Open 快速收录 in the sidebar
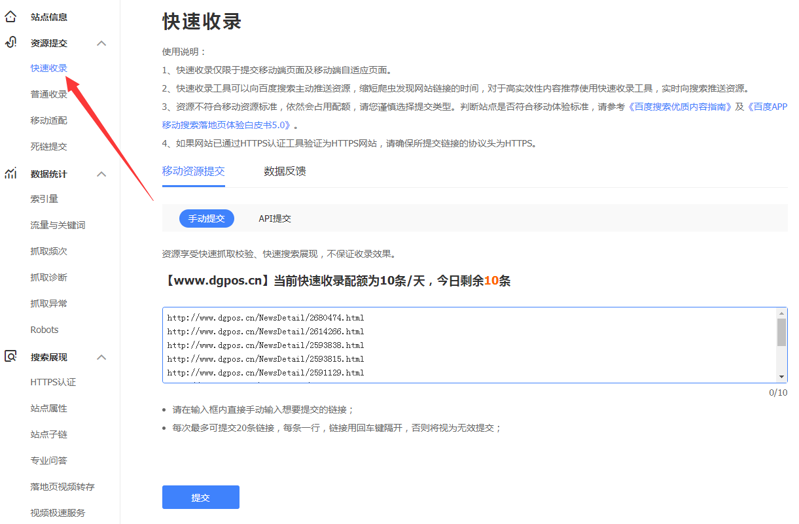799x524 pixels. [48, 68]
